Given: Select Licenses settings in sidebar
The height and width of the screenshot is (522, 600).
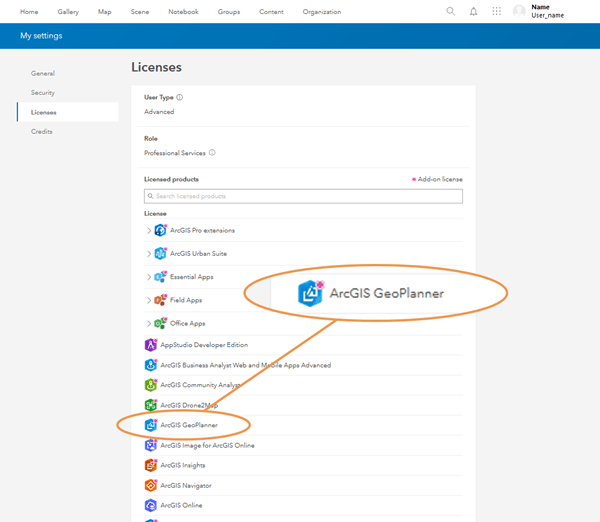Looking at the screenshot, I should point(68,112).
